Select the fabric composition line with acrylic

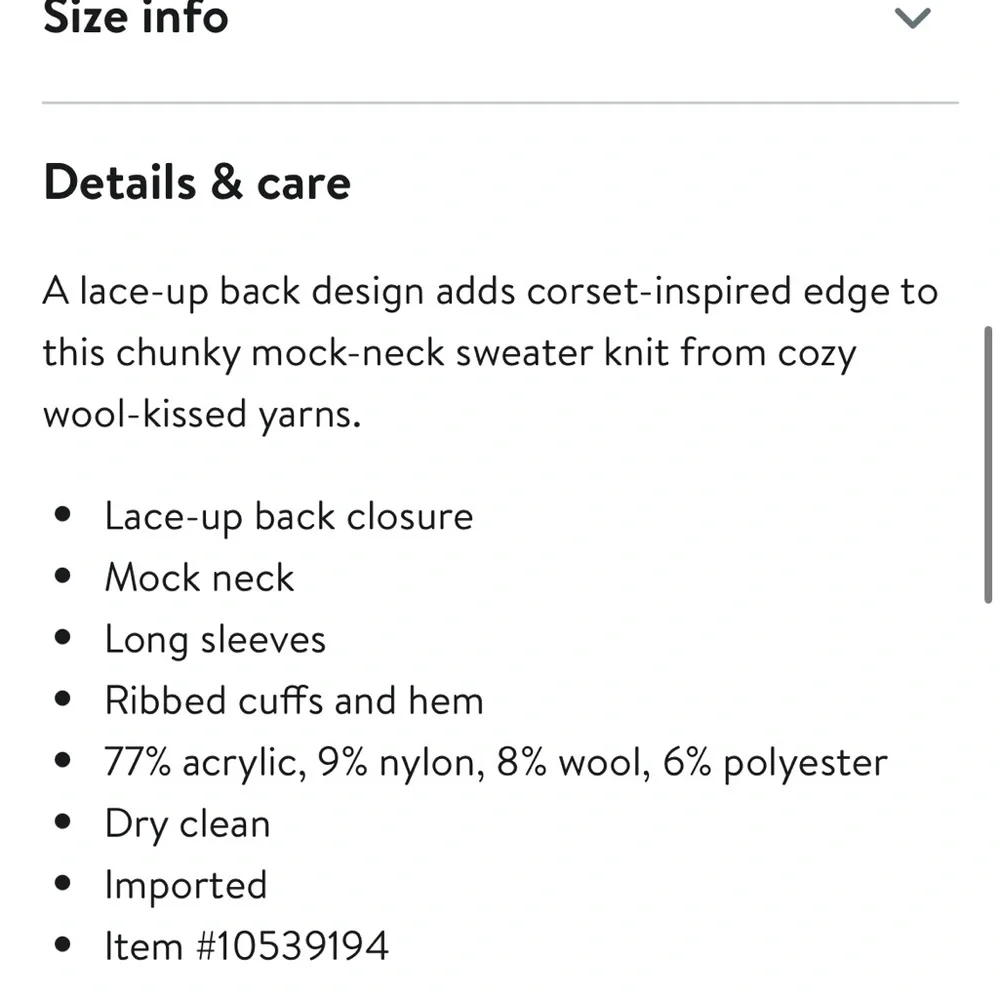pyautogui.click(x=495, y=763)
